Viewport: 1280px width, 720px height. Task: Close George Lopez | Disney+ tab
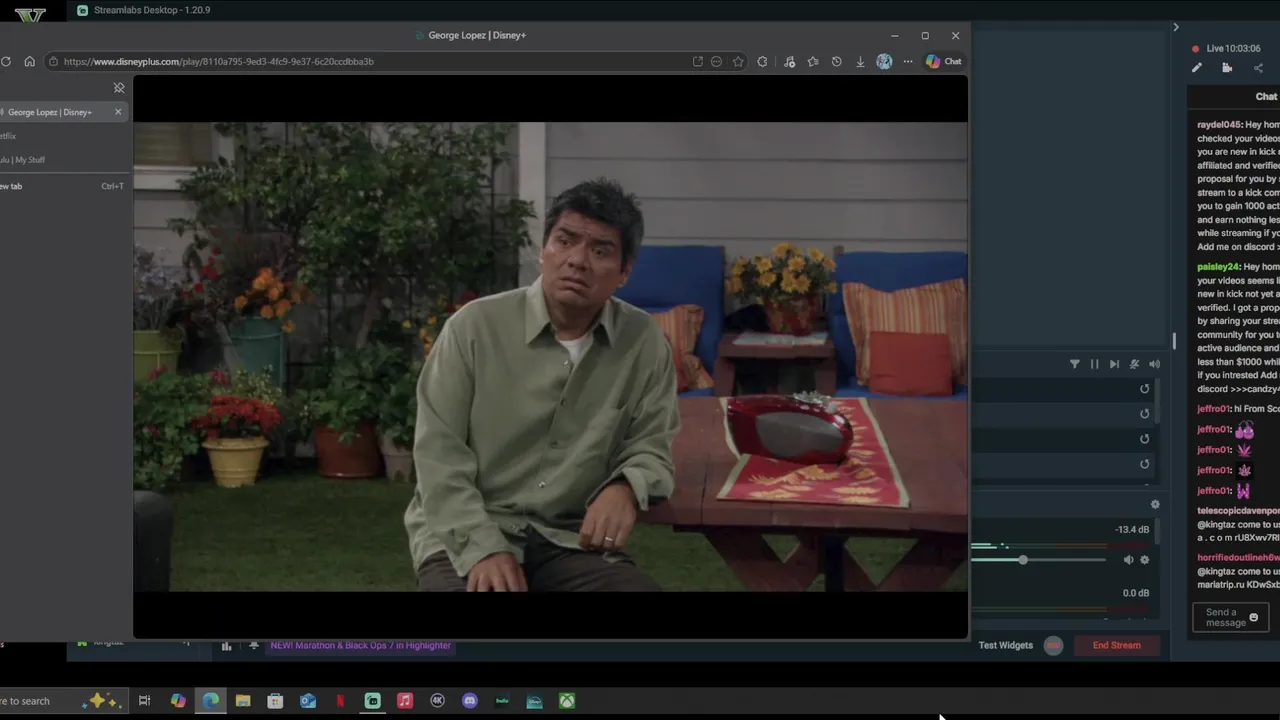tap(118, 112)
